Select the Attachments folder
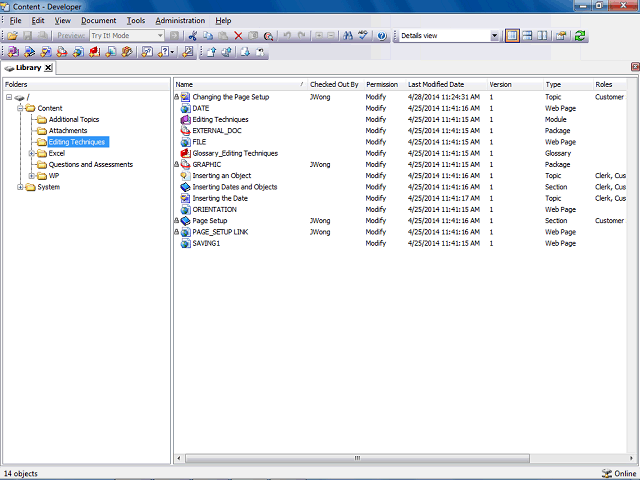This screenshot has width=640, height=480. point(68,131)
